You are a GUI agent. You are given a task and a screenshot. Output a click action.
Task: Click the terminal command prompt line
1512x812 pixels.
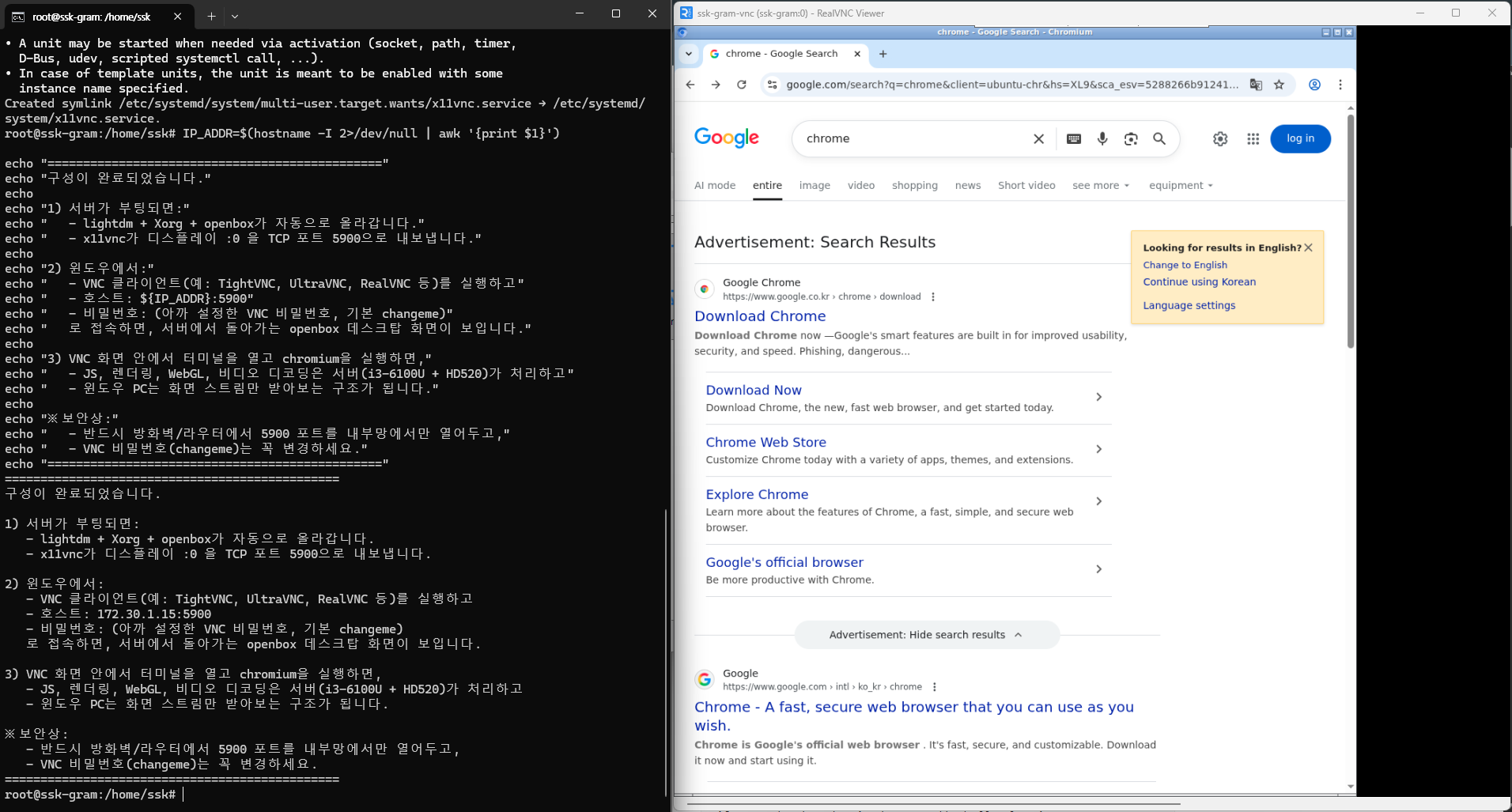click(95, 795)
